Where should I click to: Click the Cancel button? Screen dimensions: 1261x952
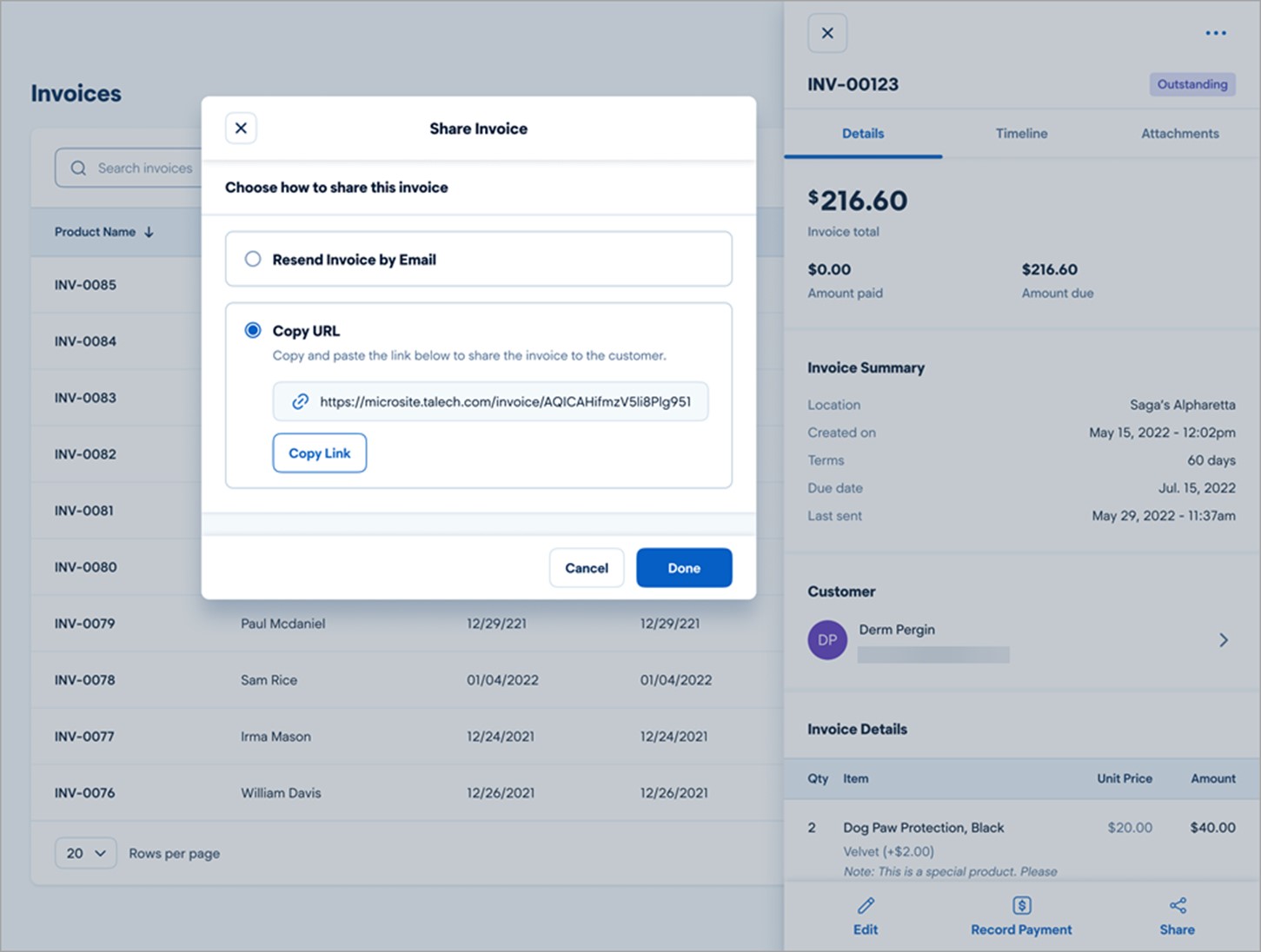tap(587, 567)
